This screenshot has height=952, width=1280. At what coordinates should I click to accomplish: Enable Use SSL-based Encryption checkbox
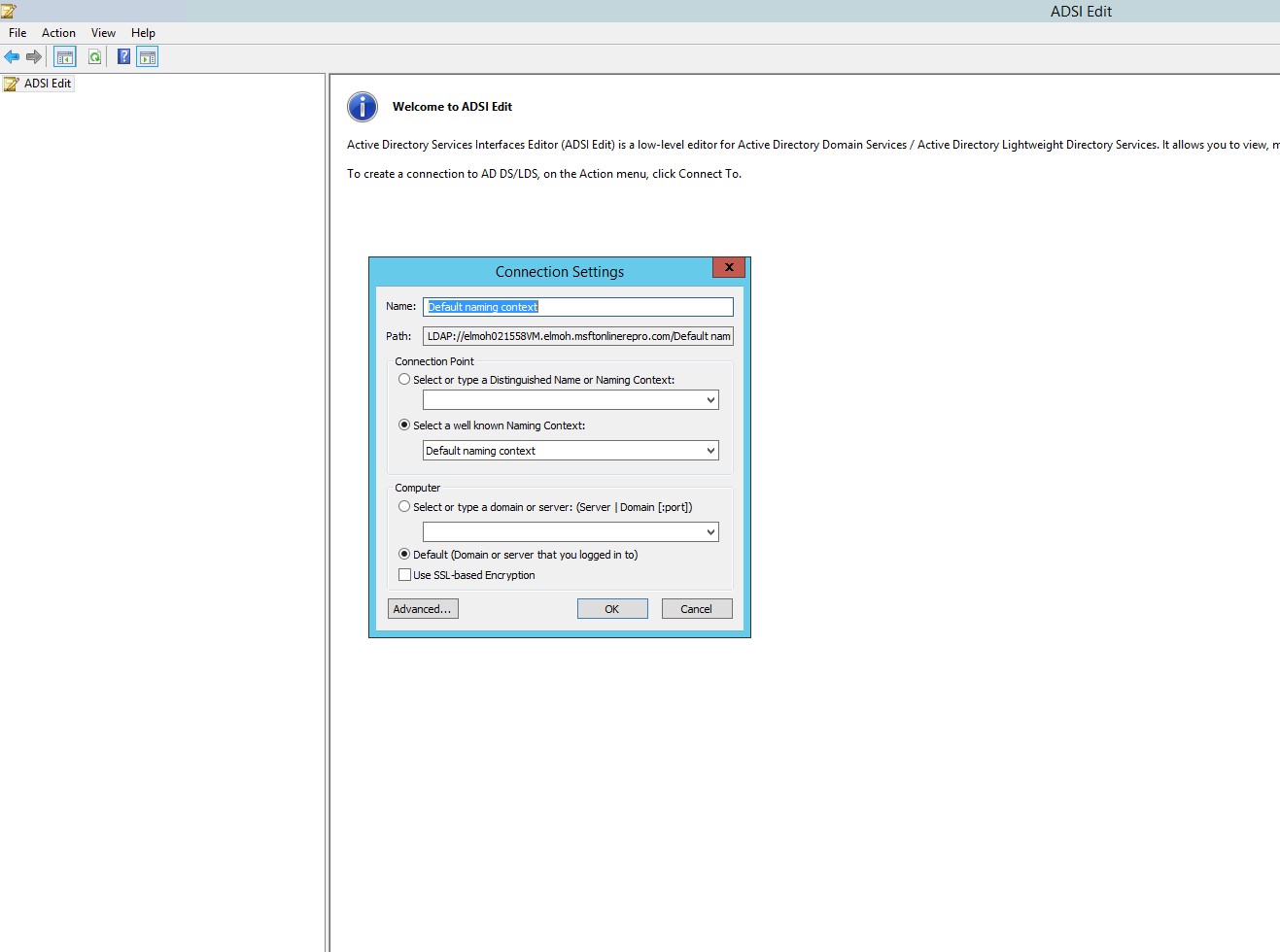(x=404, y=575)
